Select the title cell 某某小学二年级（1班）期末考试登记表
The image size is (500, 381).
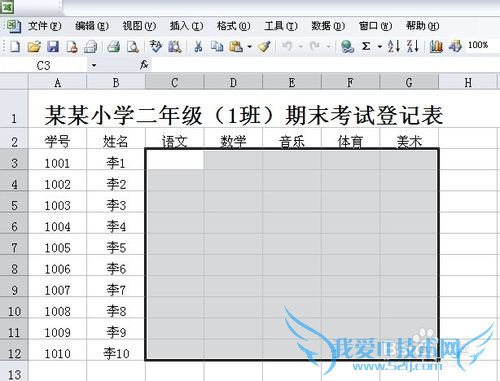click(x=244, y=115)
